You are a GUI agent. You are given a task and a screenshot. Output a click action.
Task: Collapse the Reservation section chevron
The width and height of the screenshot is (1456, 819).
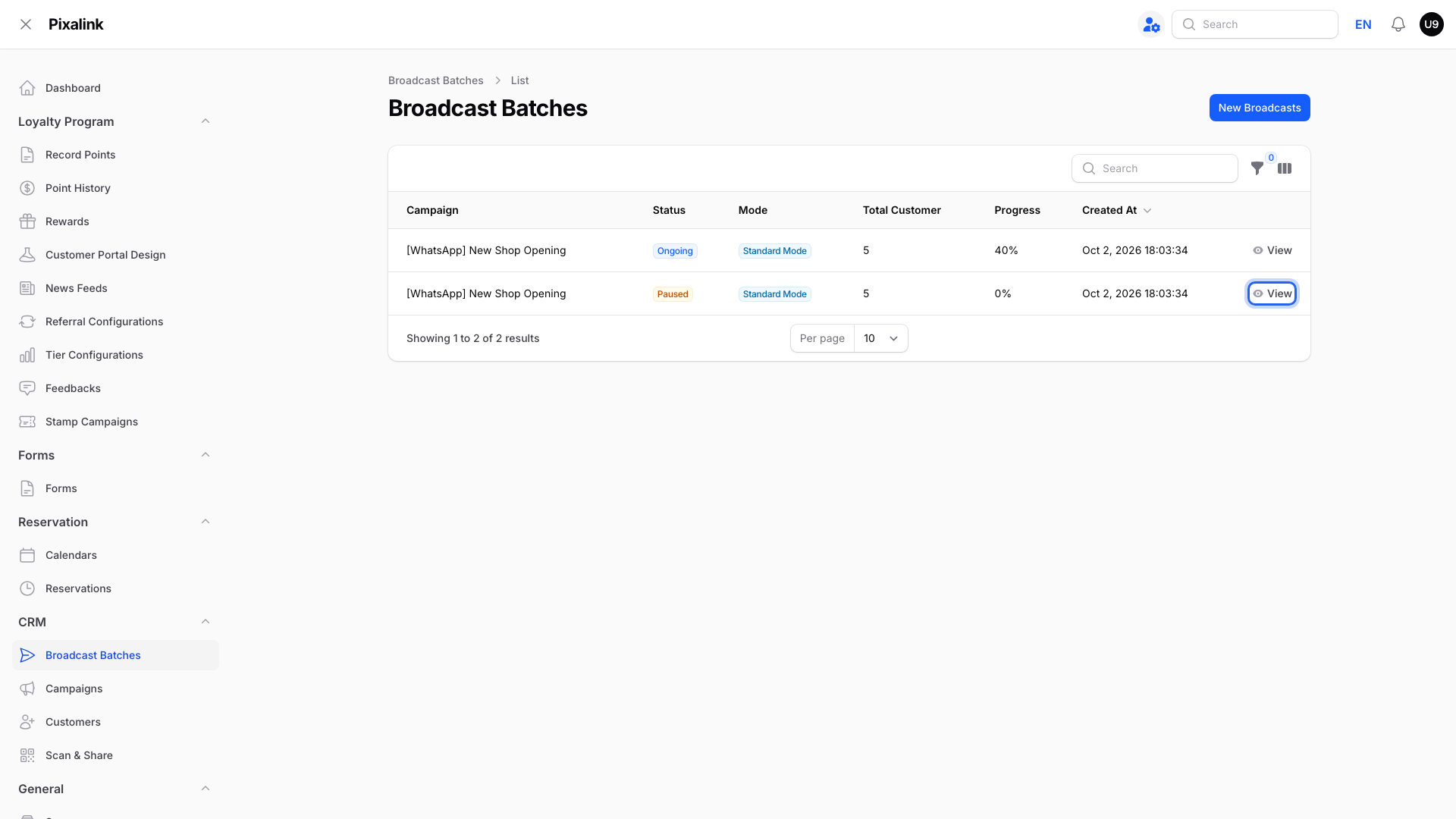coord(206,522)
